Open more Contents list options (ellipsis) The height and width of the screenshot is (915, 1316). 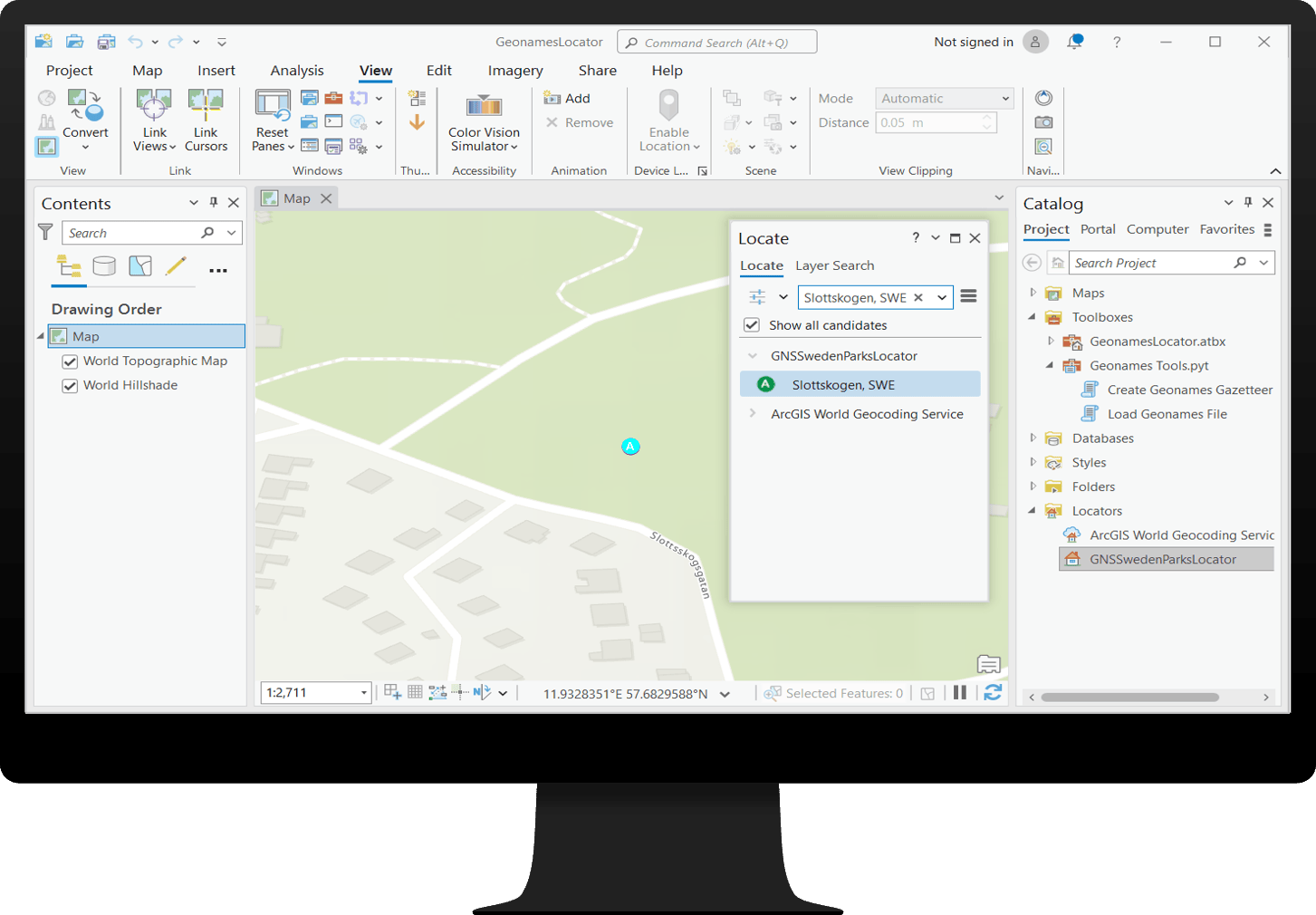point(218,270)
